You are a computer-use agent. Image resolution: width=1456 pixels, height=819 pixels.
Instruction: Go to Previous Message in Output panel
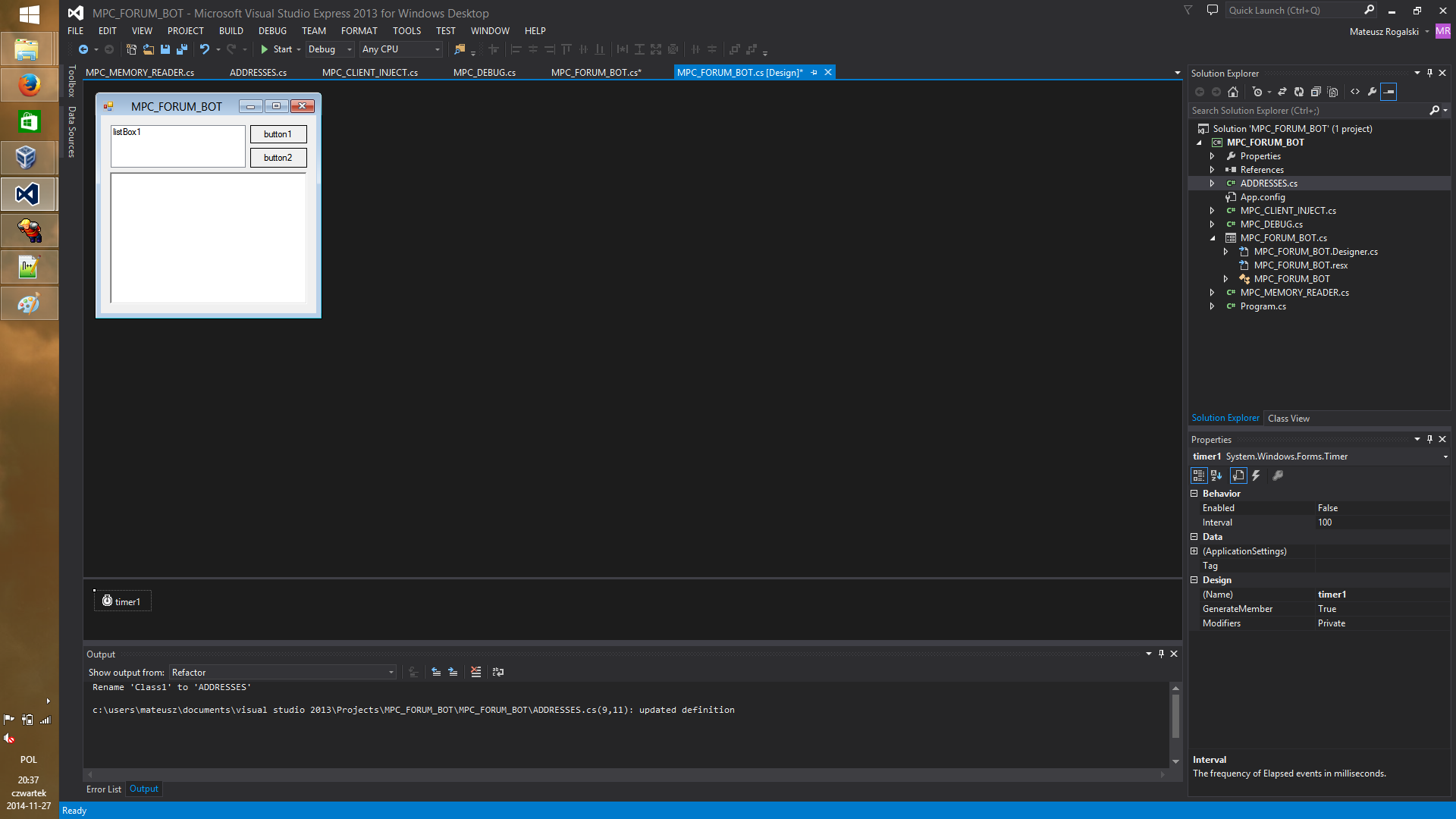pos(436,672)
